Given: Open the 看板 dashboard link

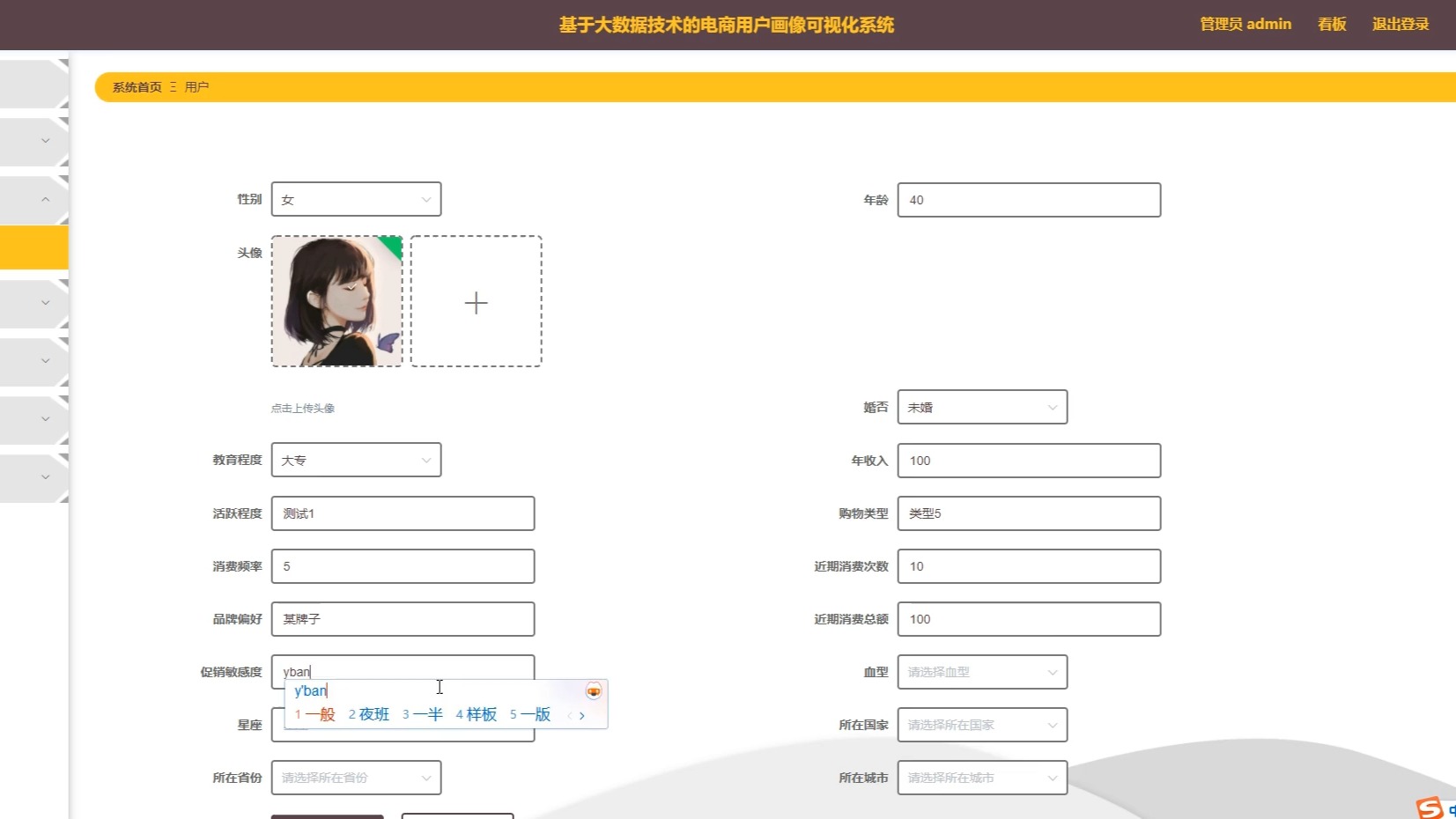Looking at the screenshot, I should click(x=1331, y=24).
